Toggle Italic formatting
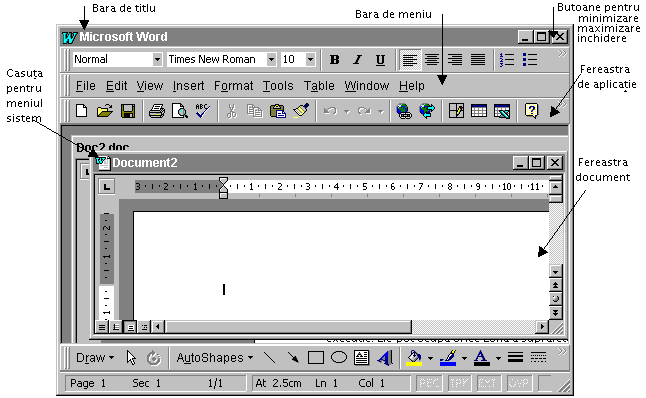 click(x=357, y=60)
